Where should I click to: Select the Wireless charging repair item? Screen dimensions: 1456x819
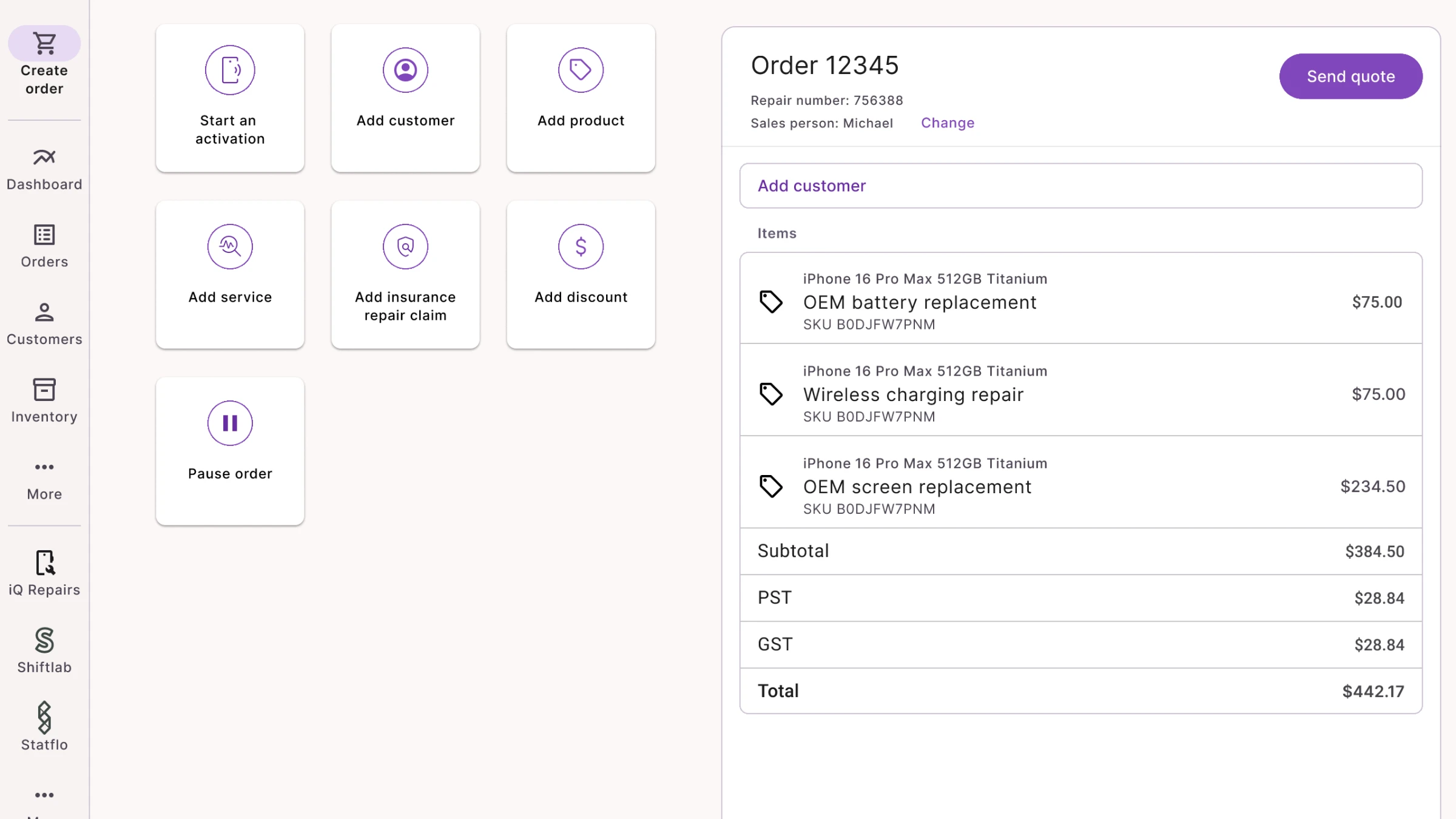[1080, 390]
